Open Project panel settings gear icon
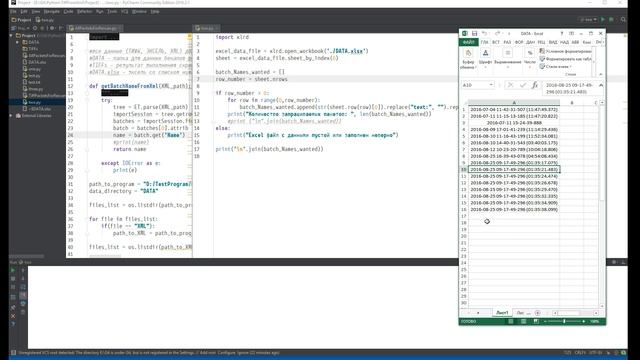 pyautogui.click(x=52, y=28)
